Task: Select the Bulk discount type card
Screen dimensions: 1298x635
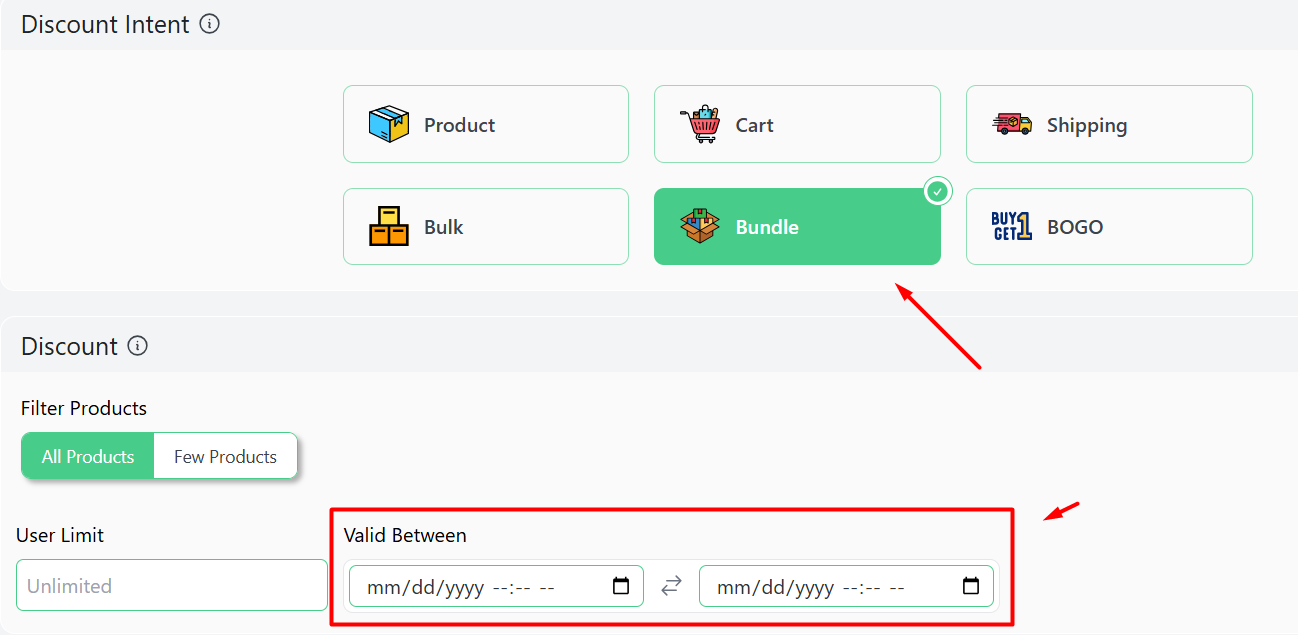Action: coord(486,226)
